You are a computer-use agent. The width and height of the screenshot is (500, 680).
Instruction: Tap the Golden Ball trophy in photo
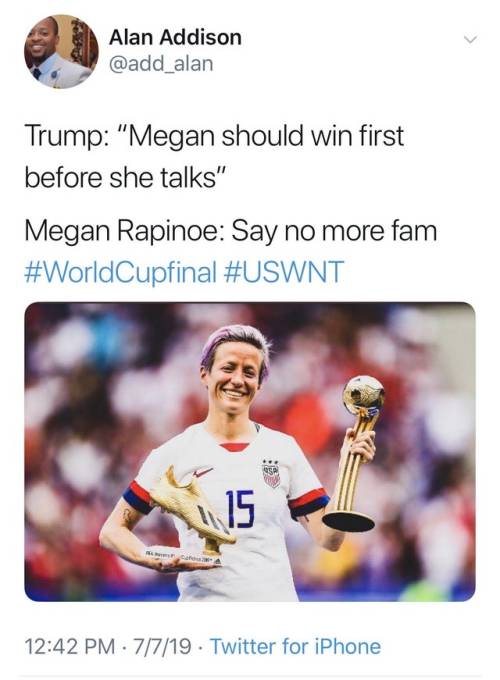pos(354,453)
